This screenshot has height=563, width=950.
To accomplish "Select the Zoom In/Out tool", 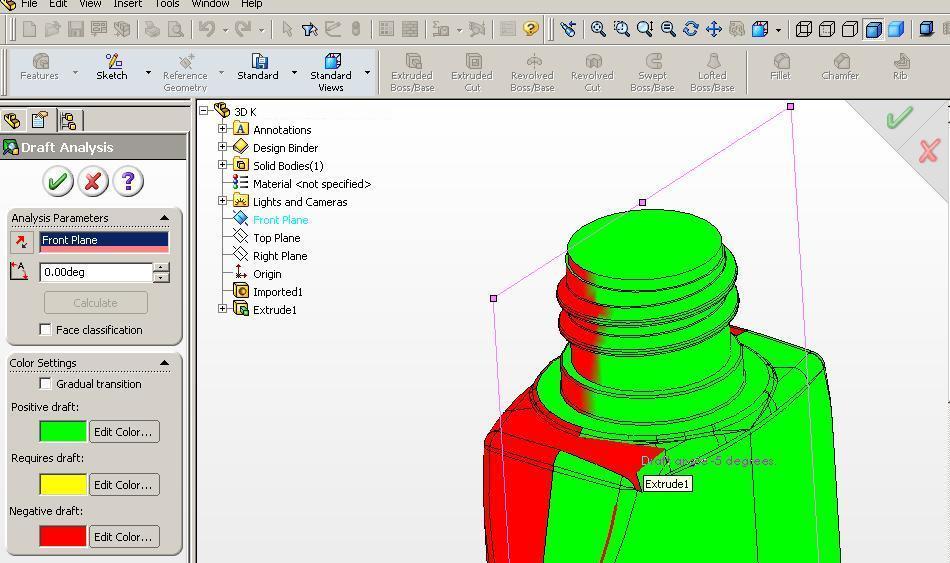I will click(645, 28).
